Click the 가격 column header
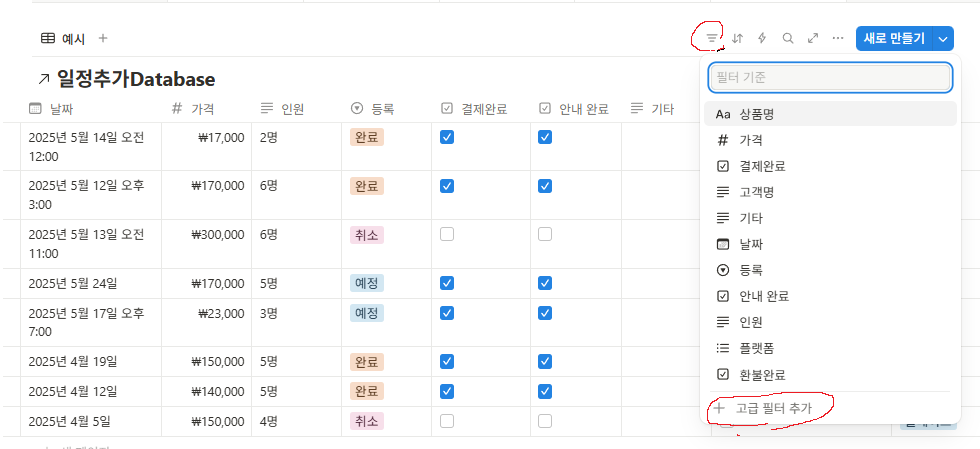980x449 pixels. pos(207,109)
